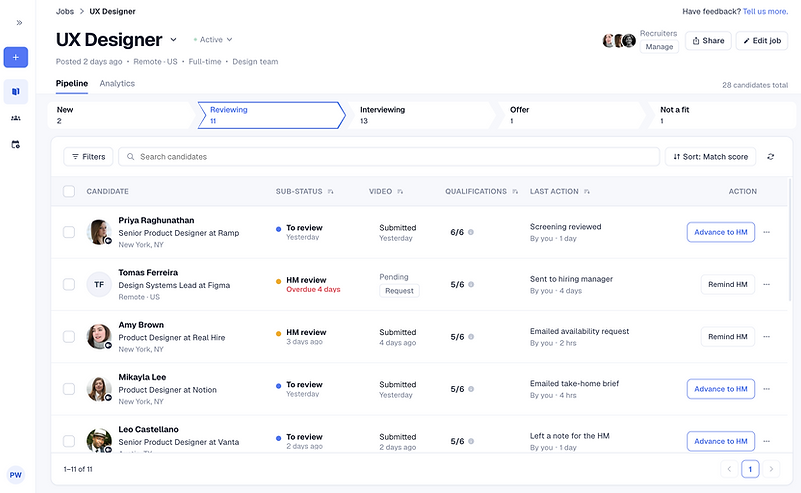The image size is (801, 493).
Task: Click the sort icon next to LAST ACTION header
Action: click(x=586, y=192)
